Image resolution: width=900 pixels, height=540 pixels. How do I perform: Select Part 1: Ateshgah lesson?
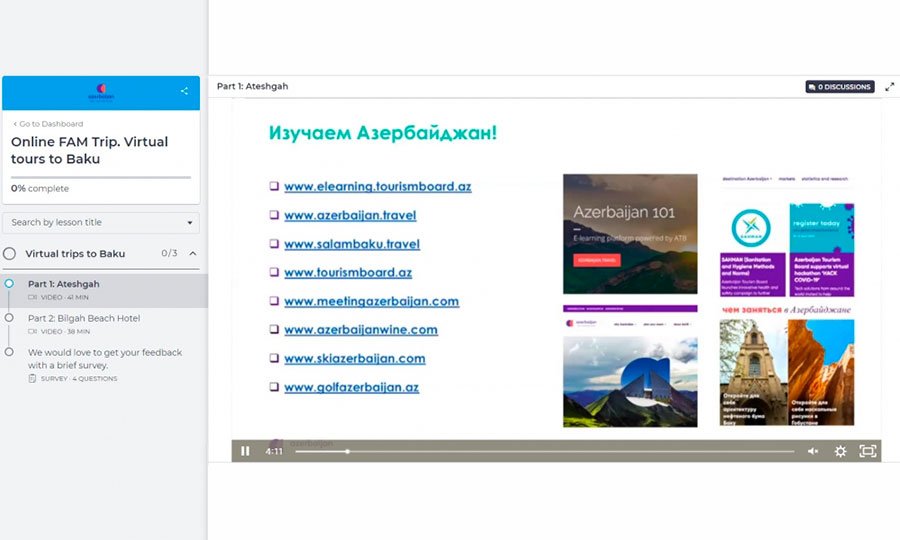(x=104, y=290)
